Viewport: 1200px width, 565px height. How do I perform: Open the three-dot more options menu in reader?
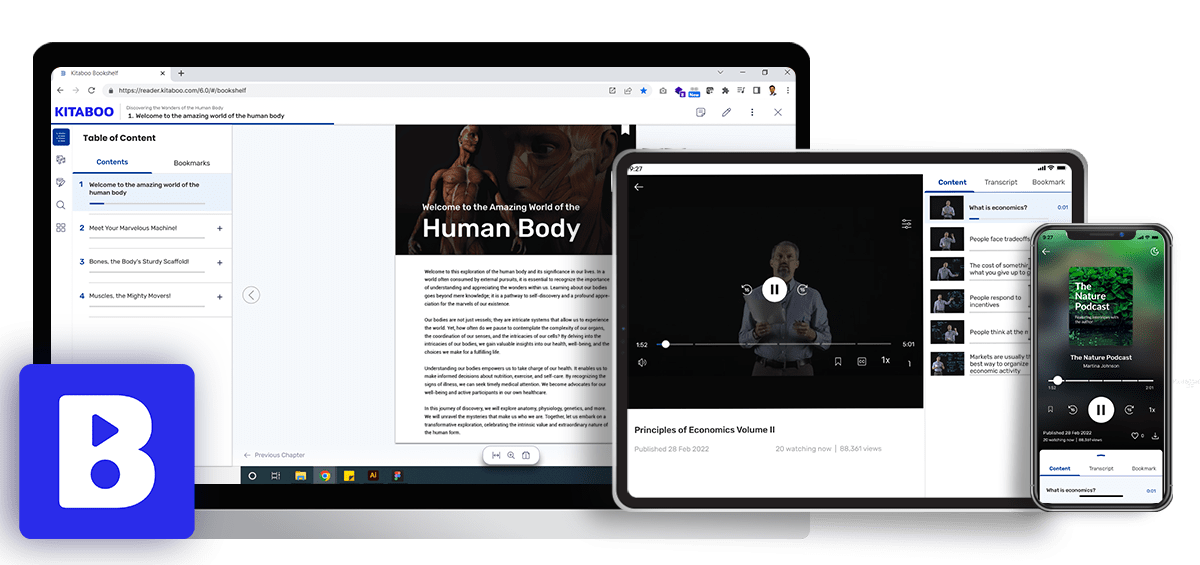click(751, 112)
